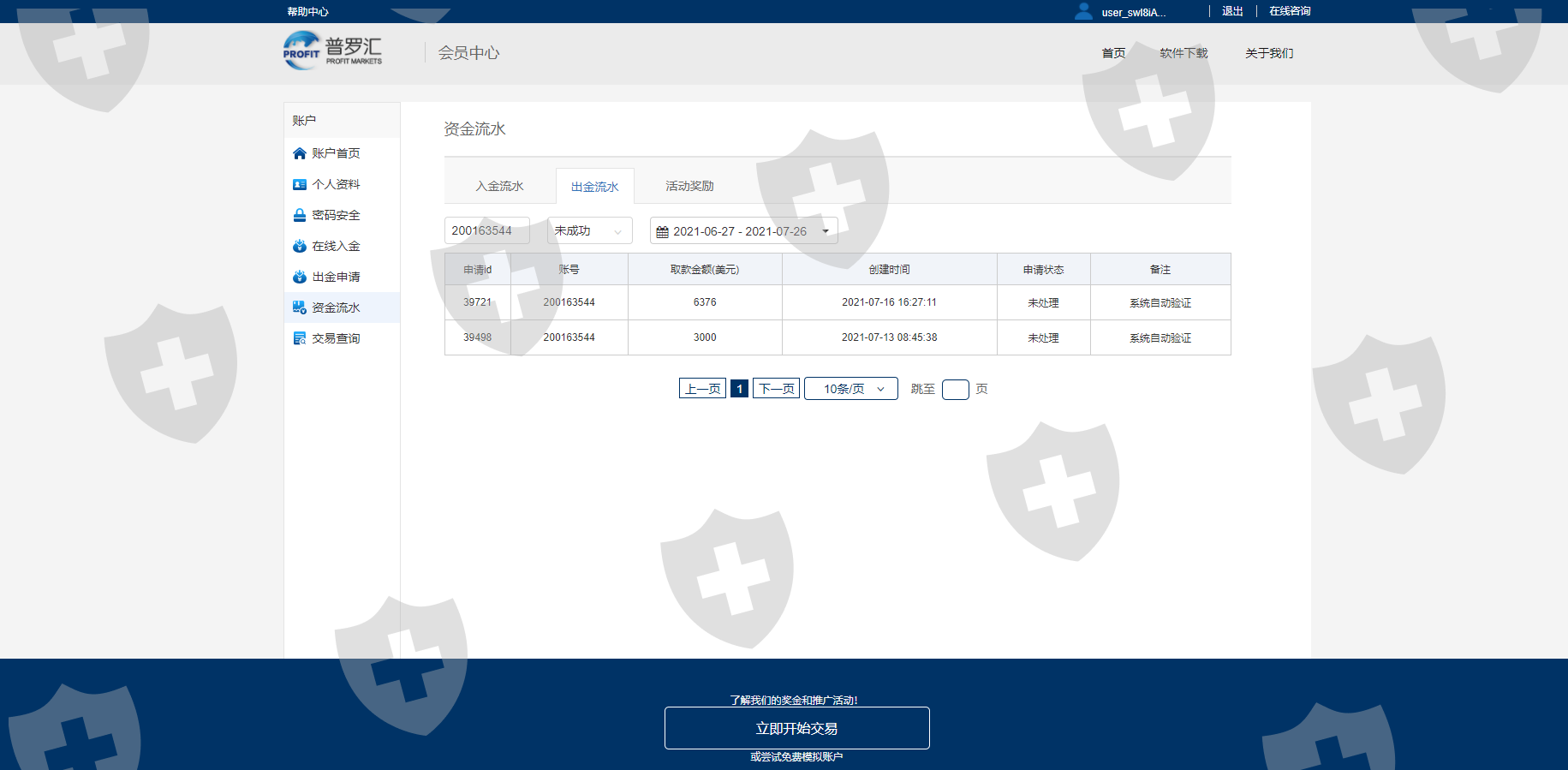Click the calendar icon in date range picker
The width and height of the screenshot is (1568, 770).
coord(662,231)
